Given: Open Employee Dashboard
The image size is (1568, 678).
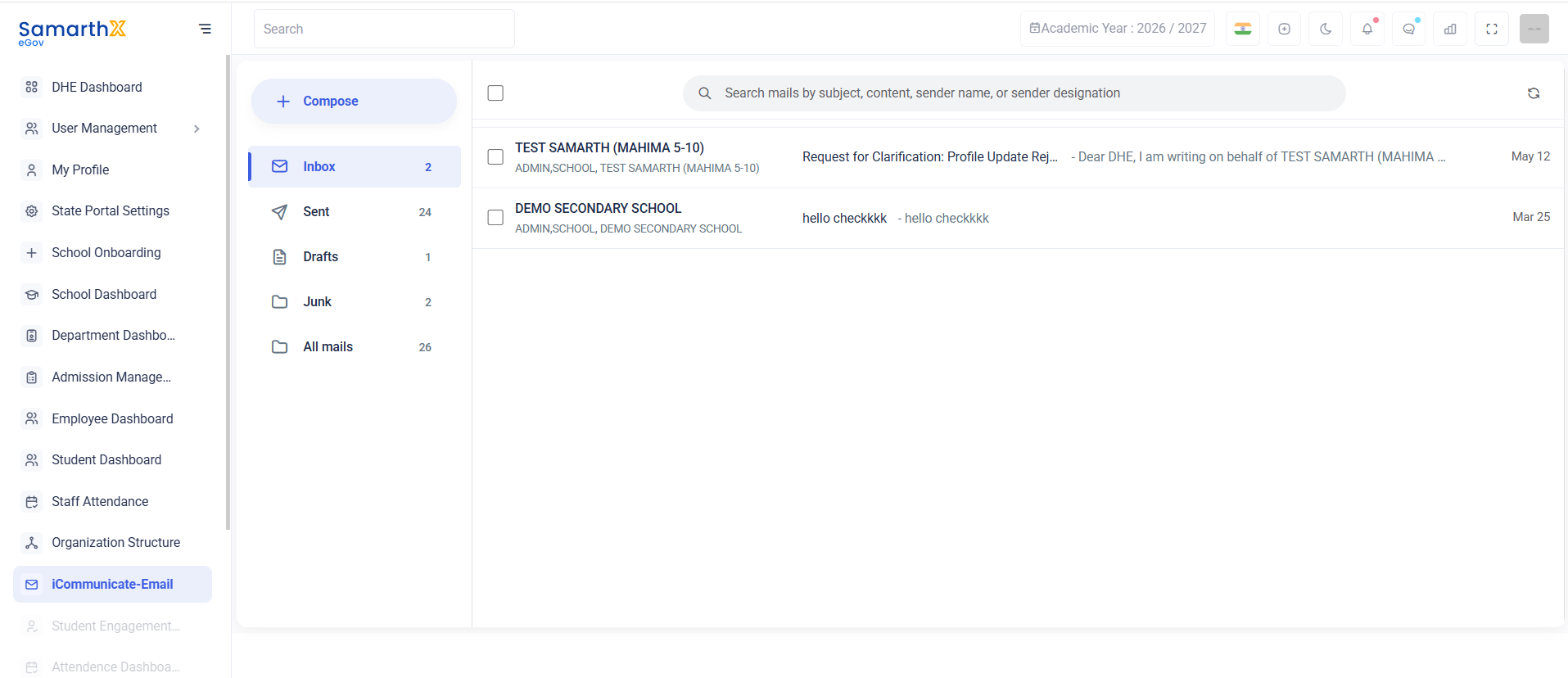Looking at the screenshot, I should pyautogui.click(x=112, y=418).
